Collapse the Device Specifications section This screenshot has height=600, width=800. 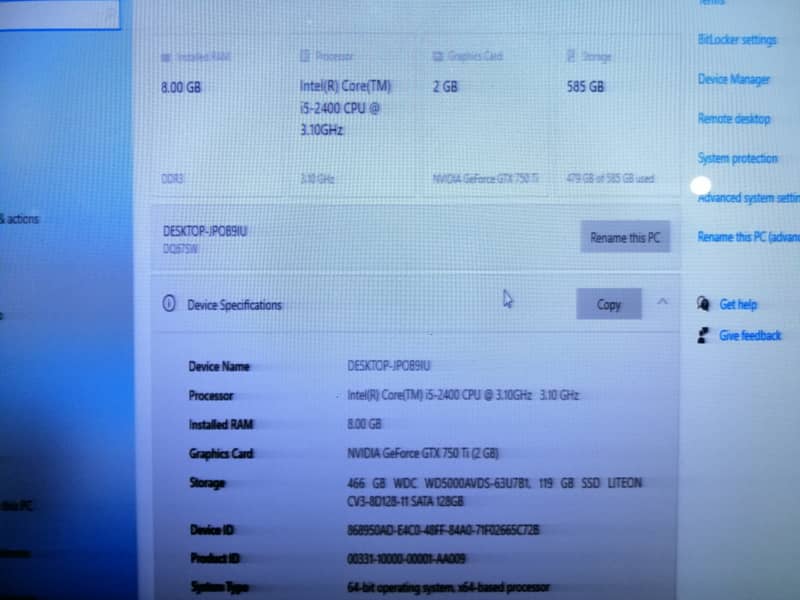[x=662, y=302]
